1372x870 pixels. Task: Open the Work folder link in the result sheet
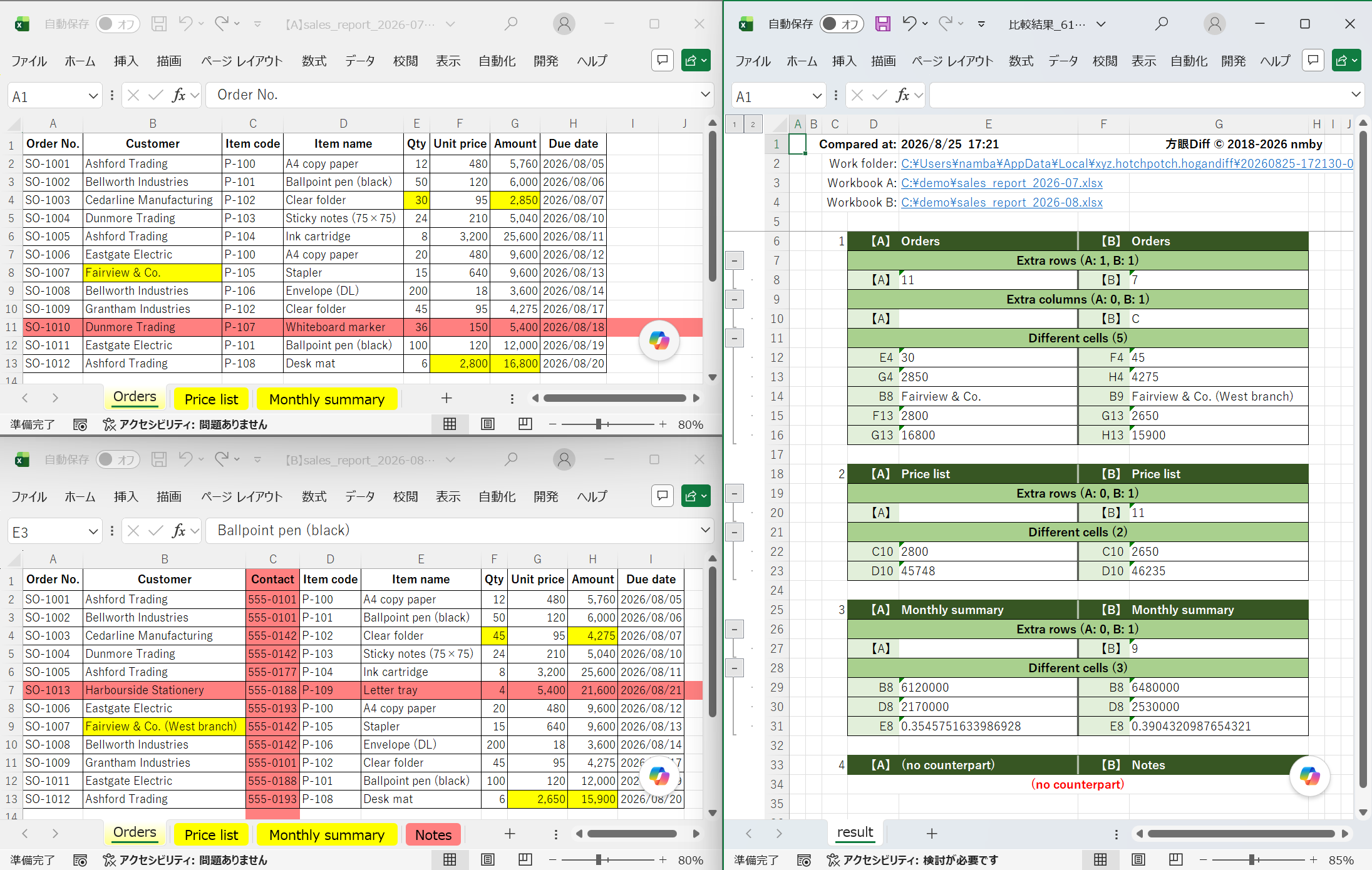coord(1127,163)
